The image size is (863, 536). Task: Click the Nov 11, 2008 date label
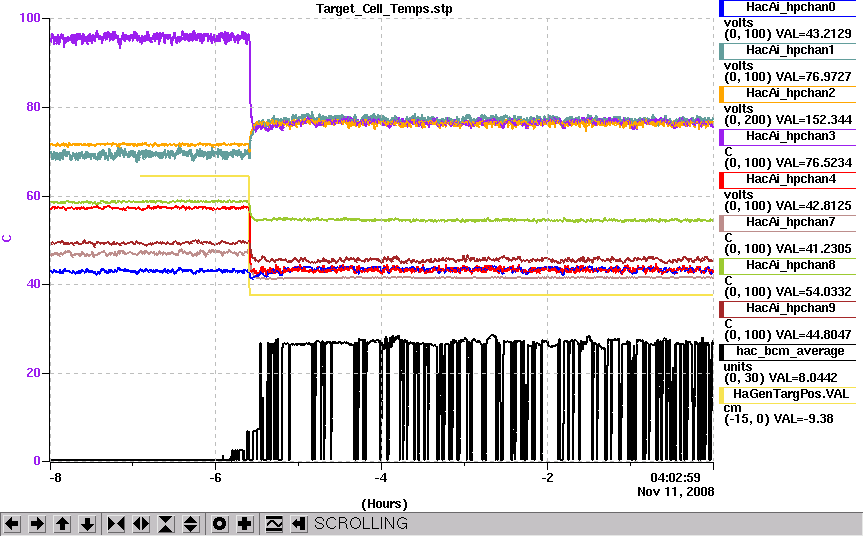pyautogui.click(x=675, y=491)
